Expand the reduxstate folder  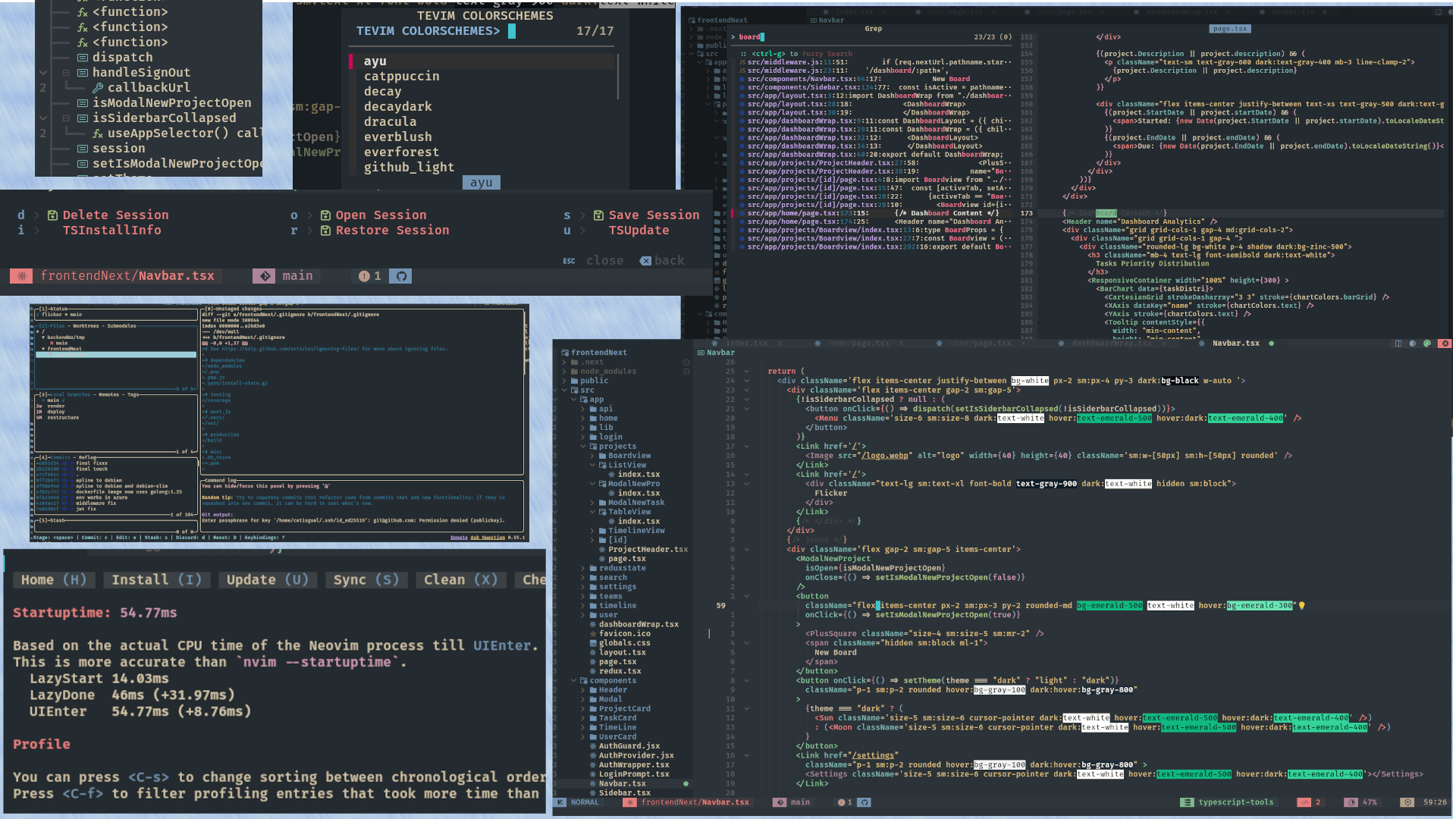point(583,568)
